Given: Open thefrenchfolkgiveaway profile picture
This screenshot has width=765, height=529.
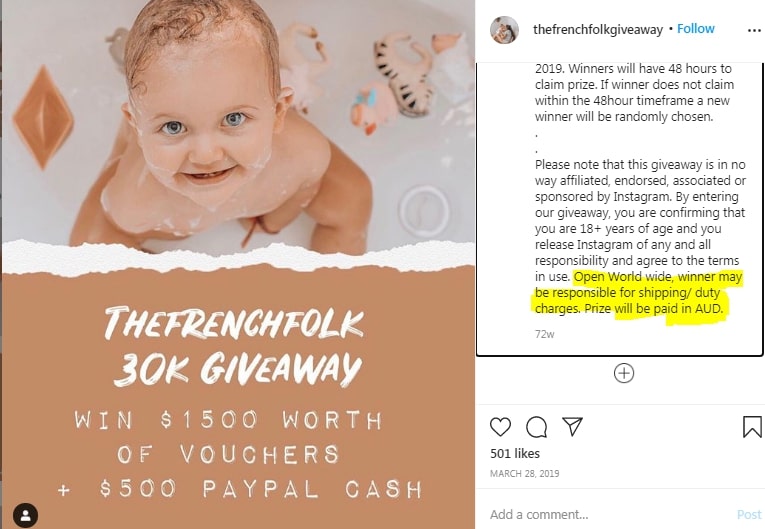Looking at the screenshot, I should point(504,30).
